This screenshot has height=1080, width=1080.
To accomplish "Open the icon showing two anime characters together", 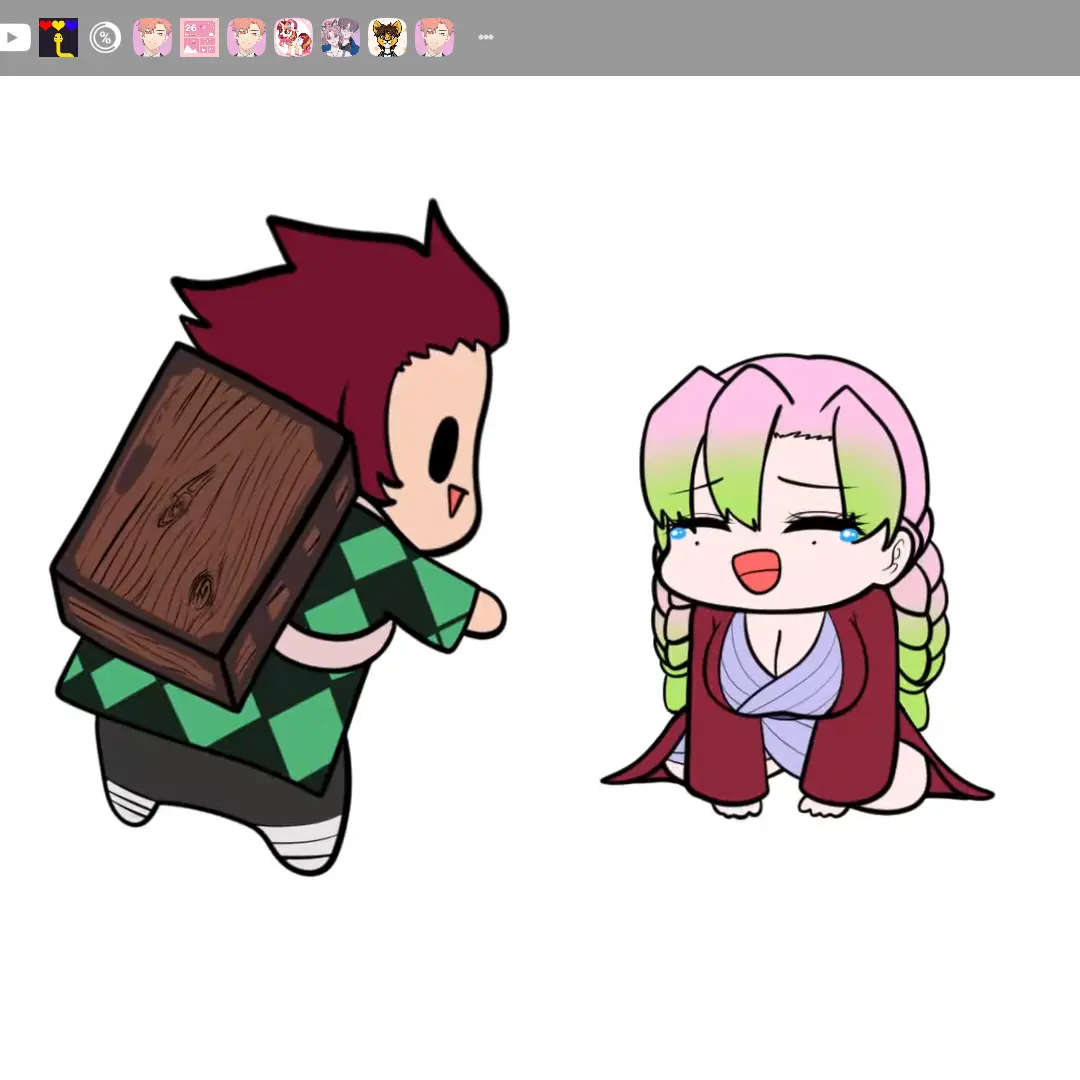I will 340,38.
